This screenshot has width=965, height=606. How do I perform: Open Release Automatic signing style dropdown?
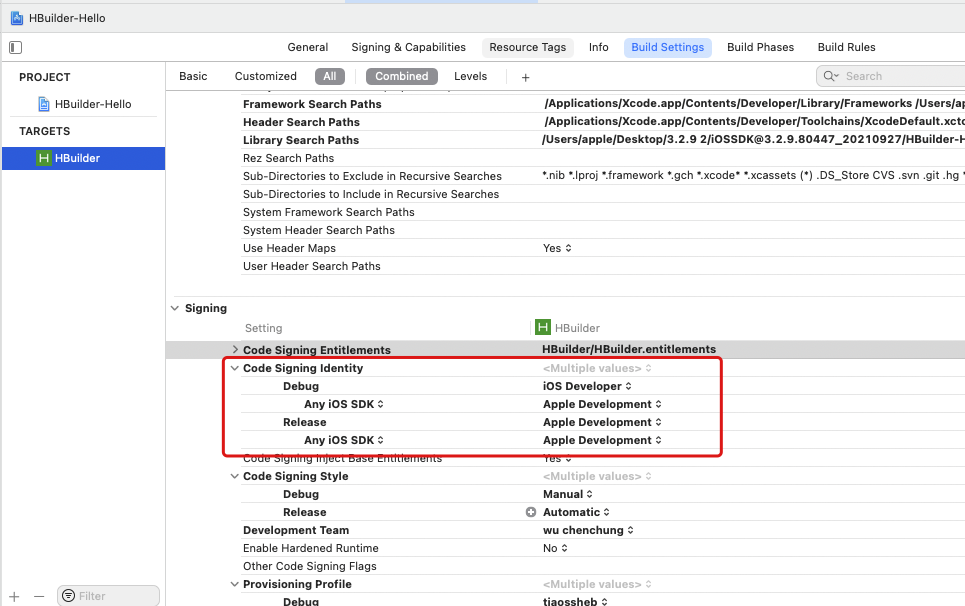[576, 512]
